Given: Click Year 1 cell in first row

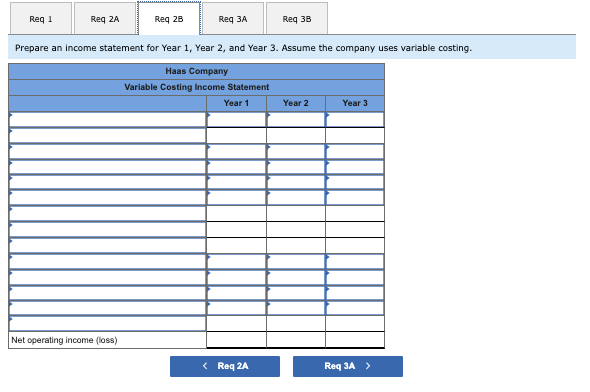Looking at the screenshot, I should coord(236,120).
